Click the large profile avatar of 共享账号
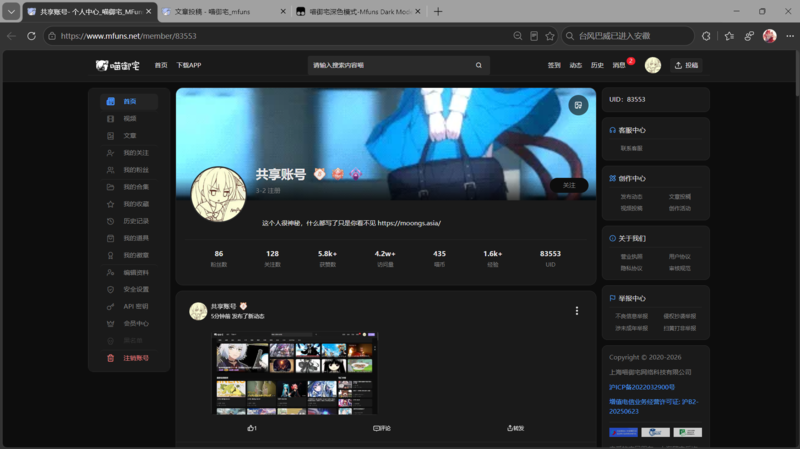This screenshot has height=449, width=800. tap(218, 194)
